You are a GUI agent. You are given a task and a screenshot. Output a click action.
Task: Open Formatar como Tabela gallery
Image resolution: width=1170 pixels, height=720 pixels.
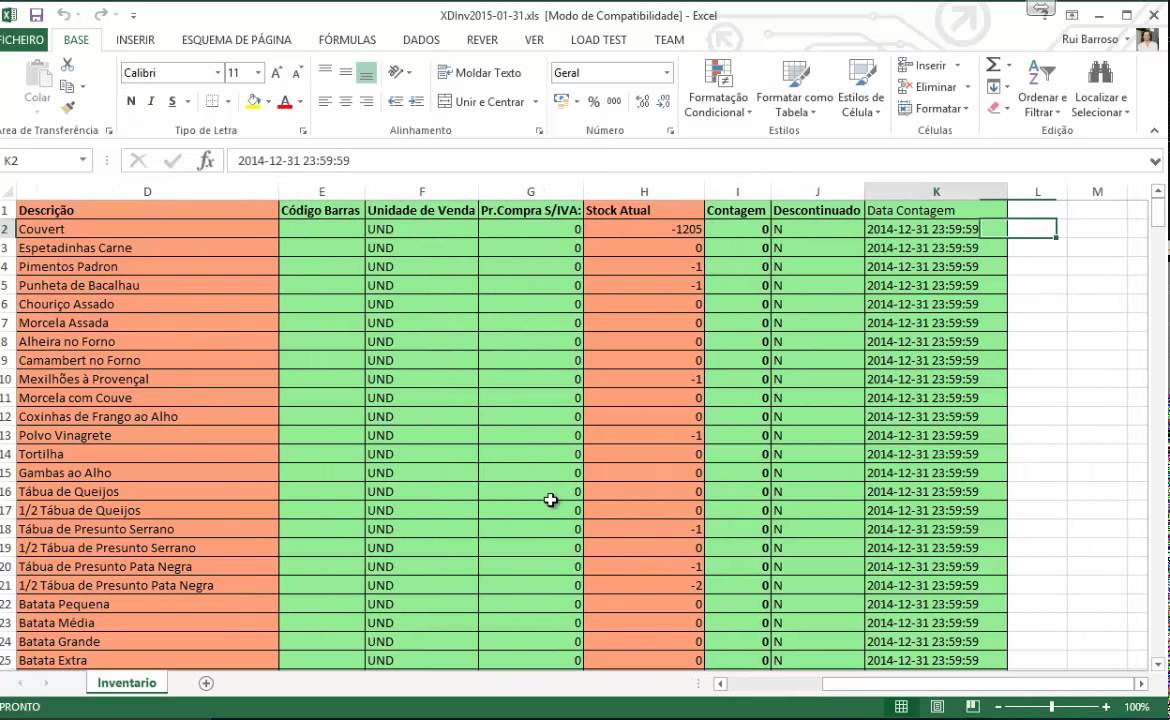point(794,88)
